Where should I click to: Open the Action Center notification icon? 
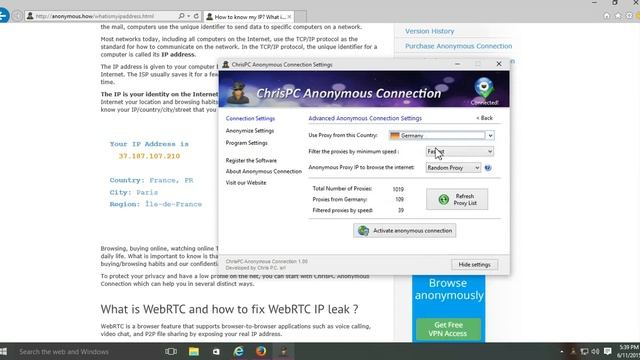608,351
